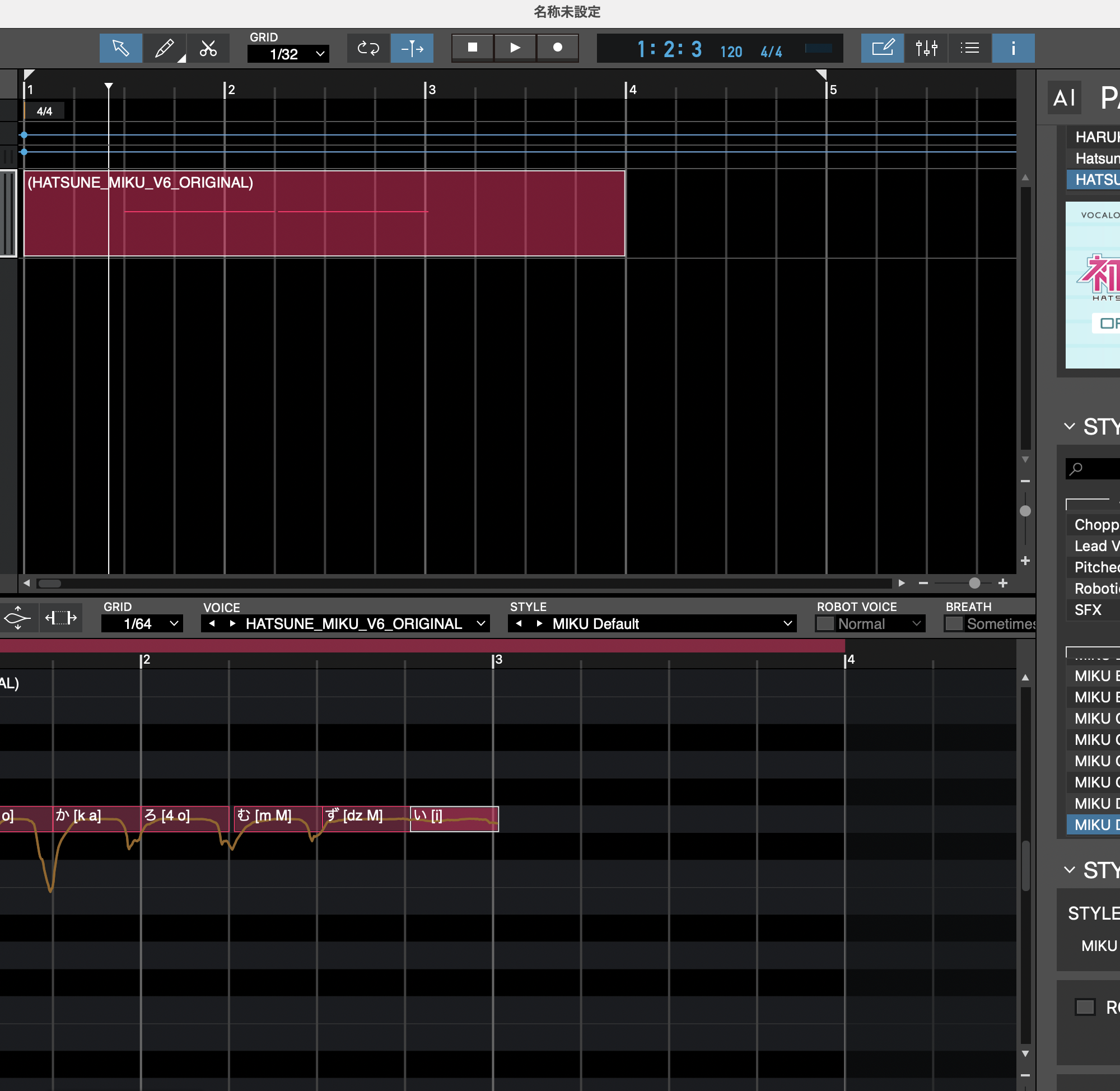Toggle the info inspector panel icon
Screen dimensions: 1120x1091
(x=1014, y=48)
